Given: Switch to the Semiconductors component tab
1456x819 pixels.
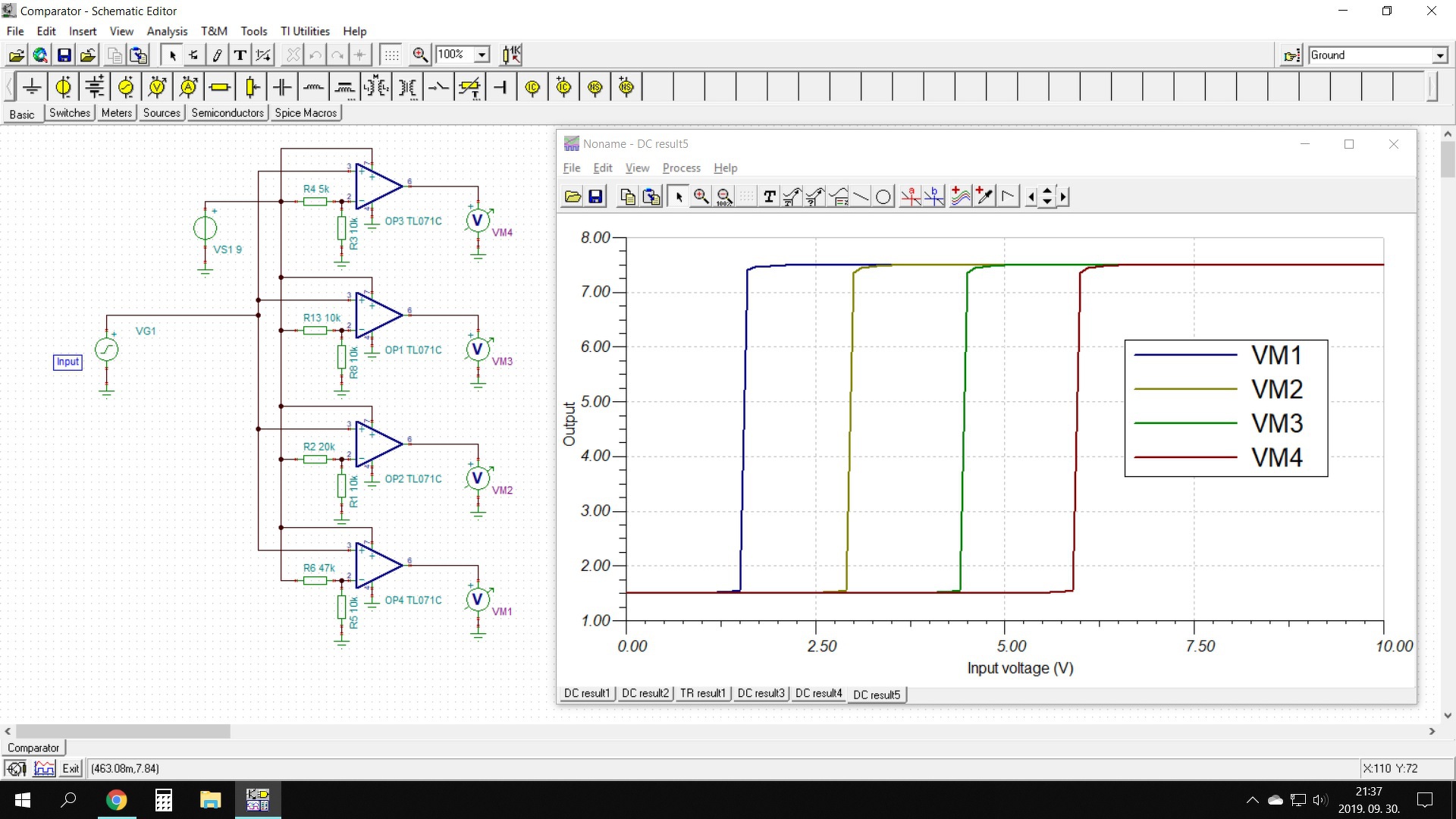Looking at the screenshot, I should pos(227,113).
